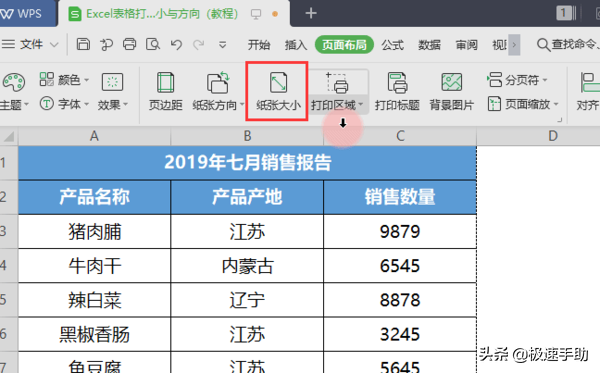Select the cell 牛肉干
This screenshot has height=373, width=600.
[x=94, y=265]
